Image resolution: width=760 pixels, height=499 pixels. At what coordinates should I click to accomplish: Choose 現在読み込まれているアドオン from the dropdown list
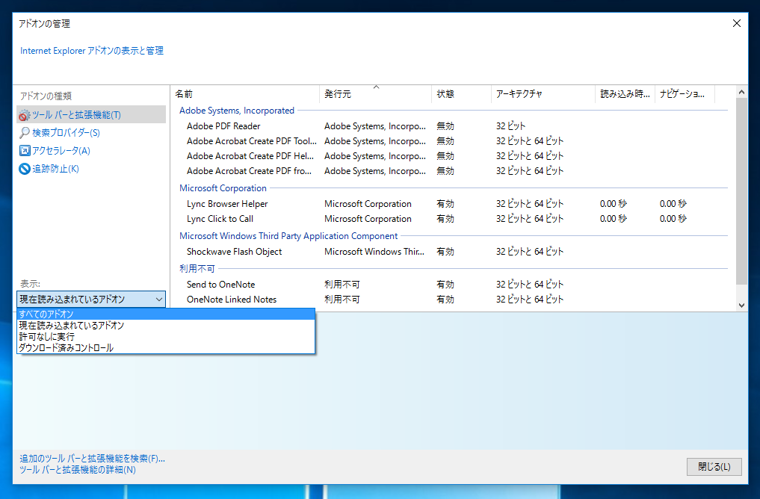click(72, 325)
